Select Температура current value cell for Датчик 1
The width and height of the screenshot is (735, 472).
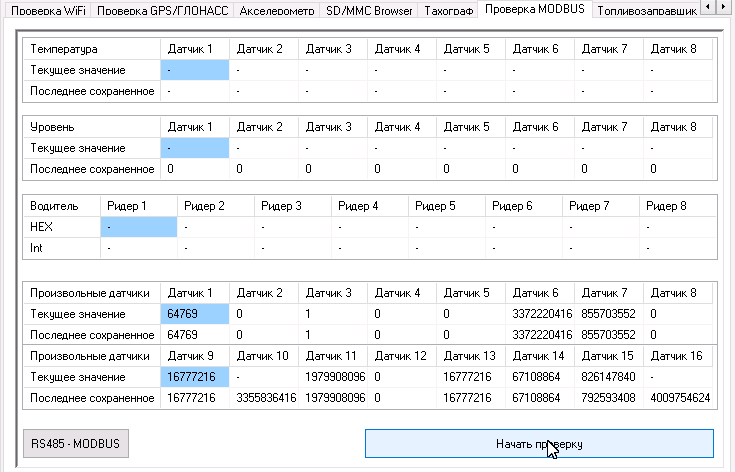[x=195, y=70]
